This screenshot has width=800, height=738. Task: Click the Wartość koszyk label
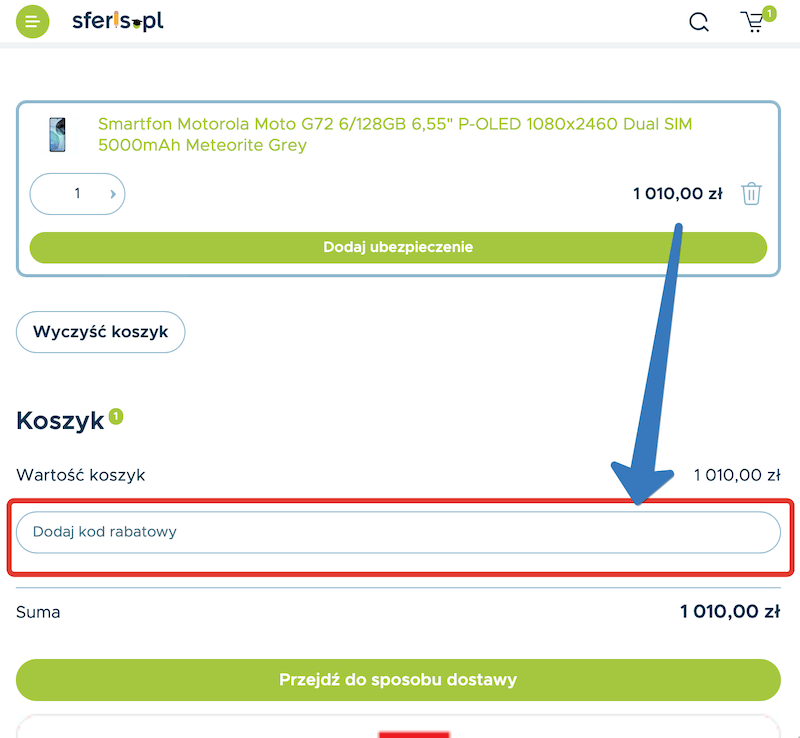coord(81,475)
